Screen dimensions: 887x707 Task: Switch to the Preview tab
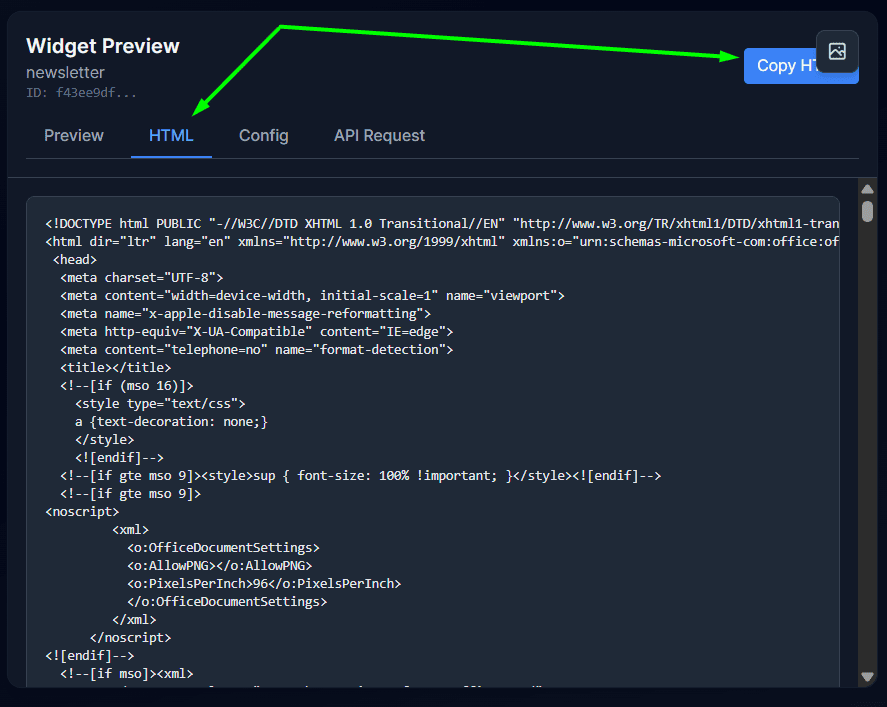point(73,135)
